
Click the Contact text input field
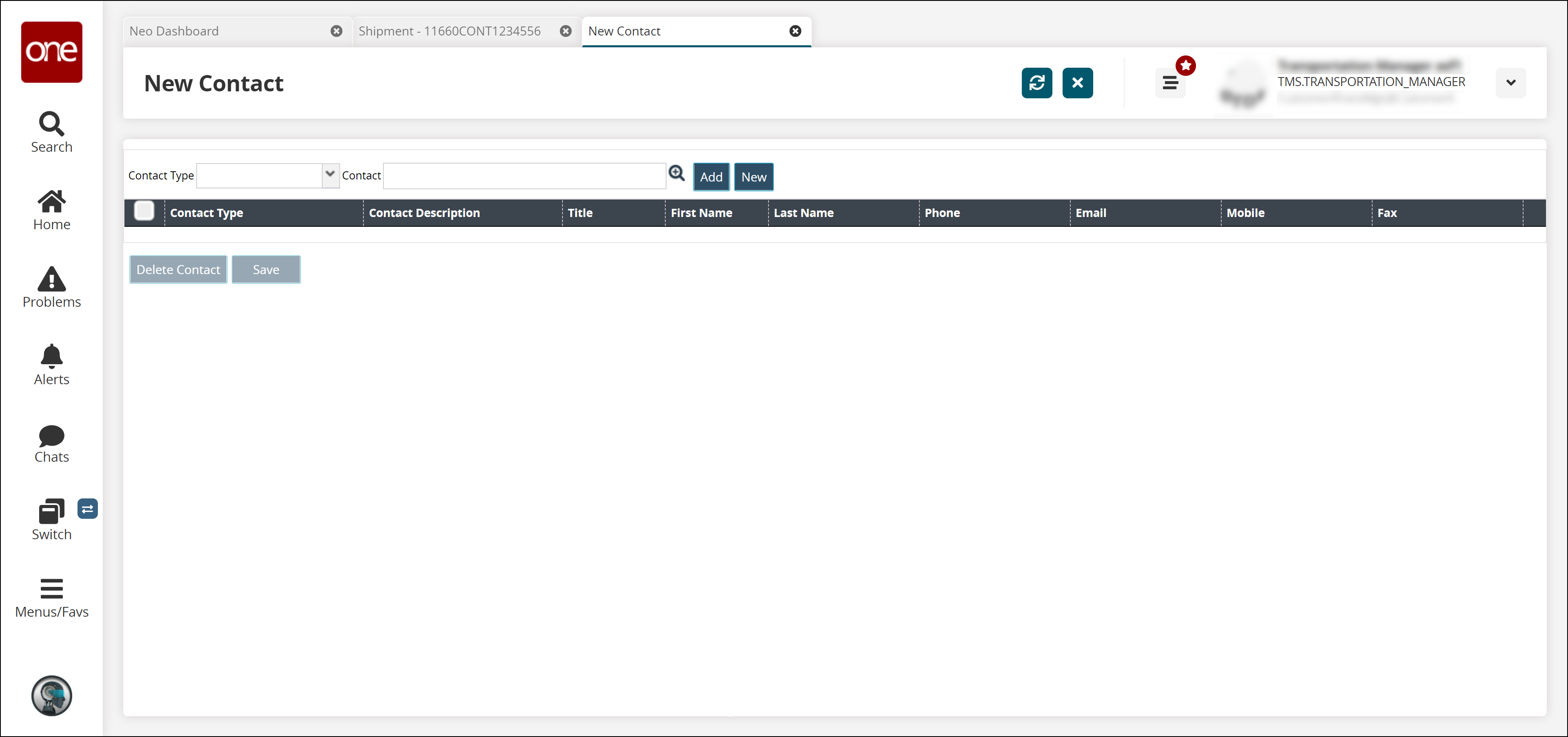tap(524, 176)
